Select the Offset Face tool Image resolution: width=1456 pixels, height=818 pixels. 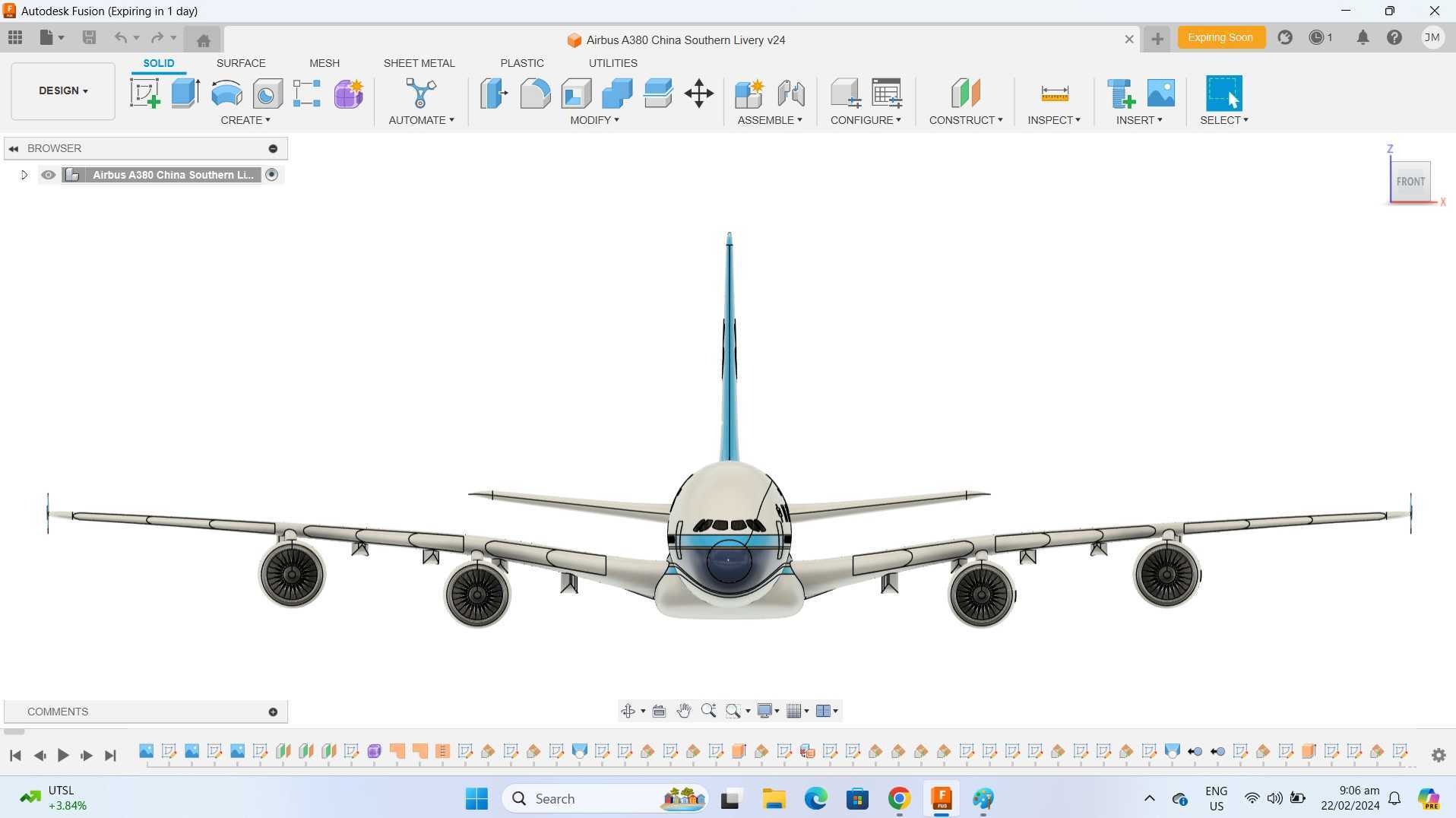(658, 94)
